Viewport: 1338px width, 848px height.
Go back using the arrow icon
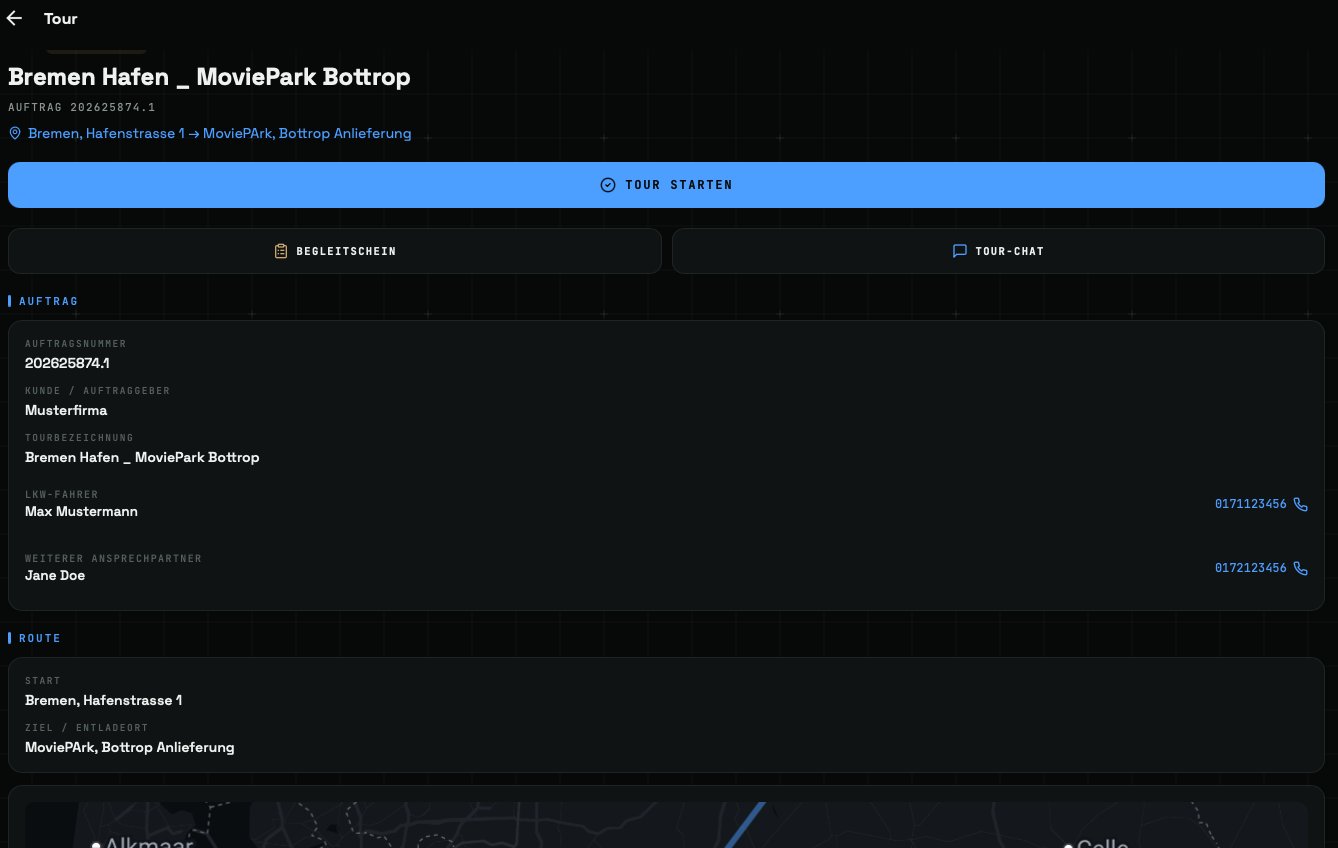pyautogui.click(x=14, y=18)
